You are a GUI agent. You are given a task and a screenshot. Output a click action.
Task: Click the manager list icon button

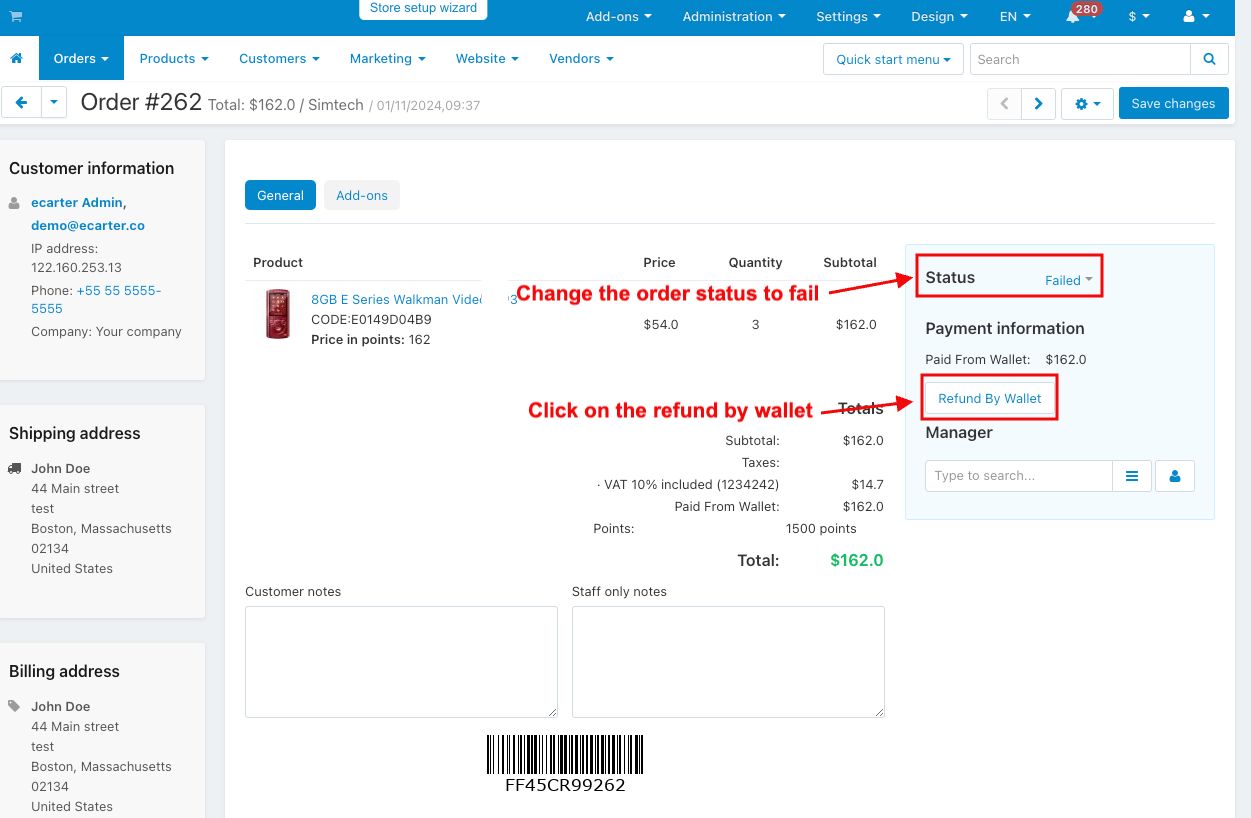(1132, 476)
